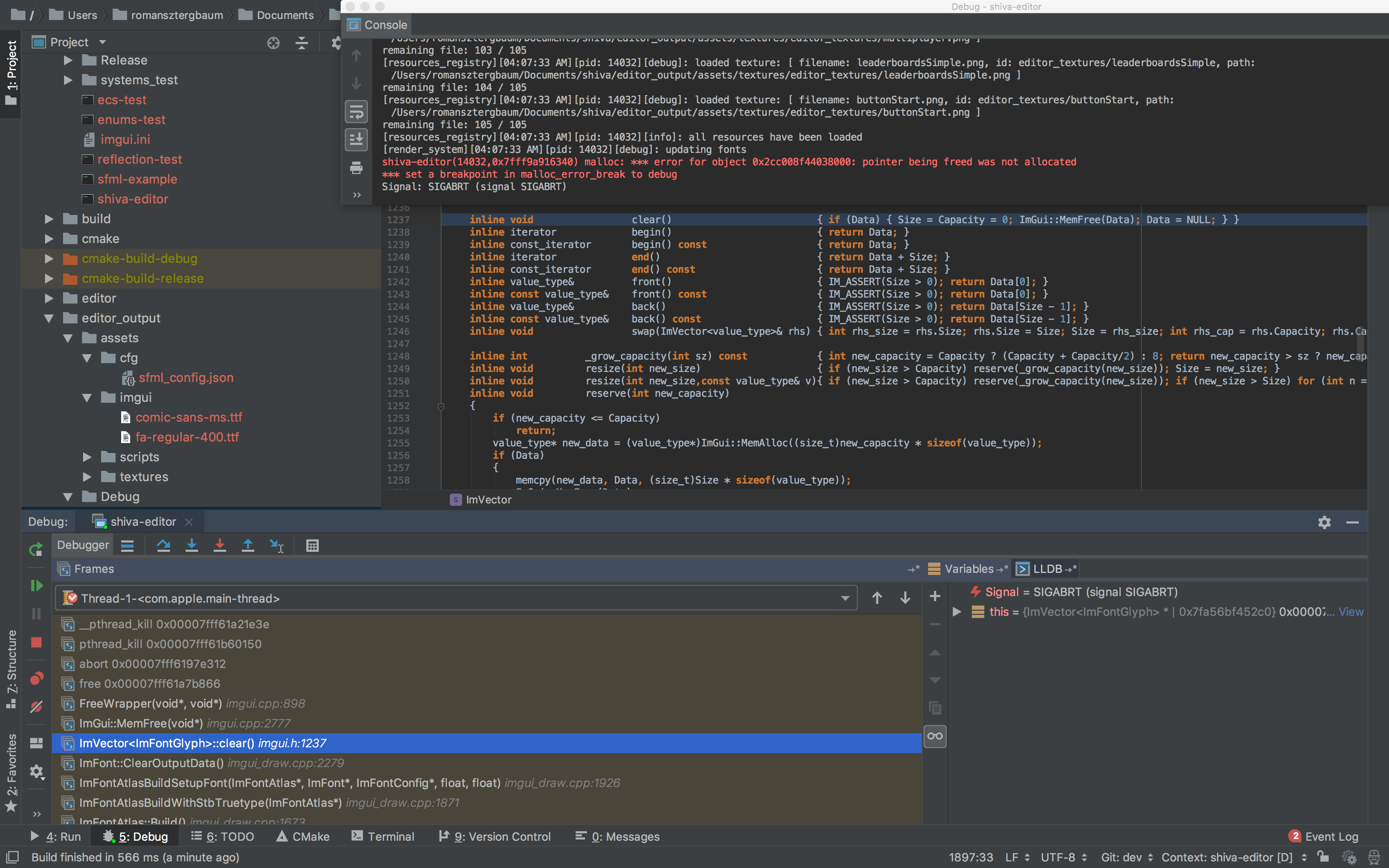Open the Event Log
1389x868 pixels.
point(1324,837)
